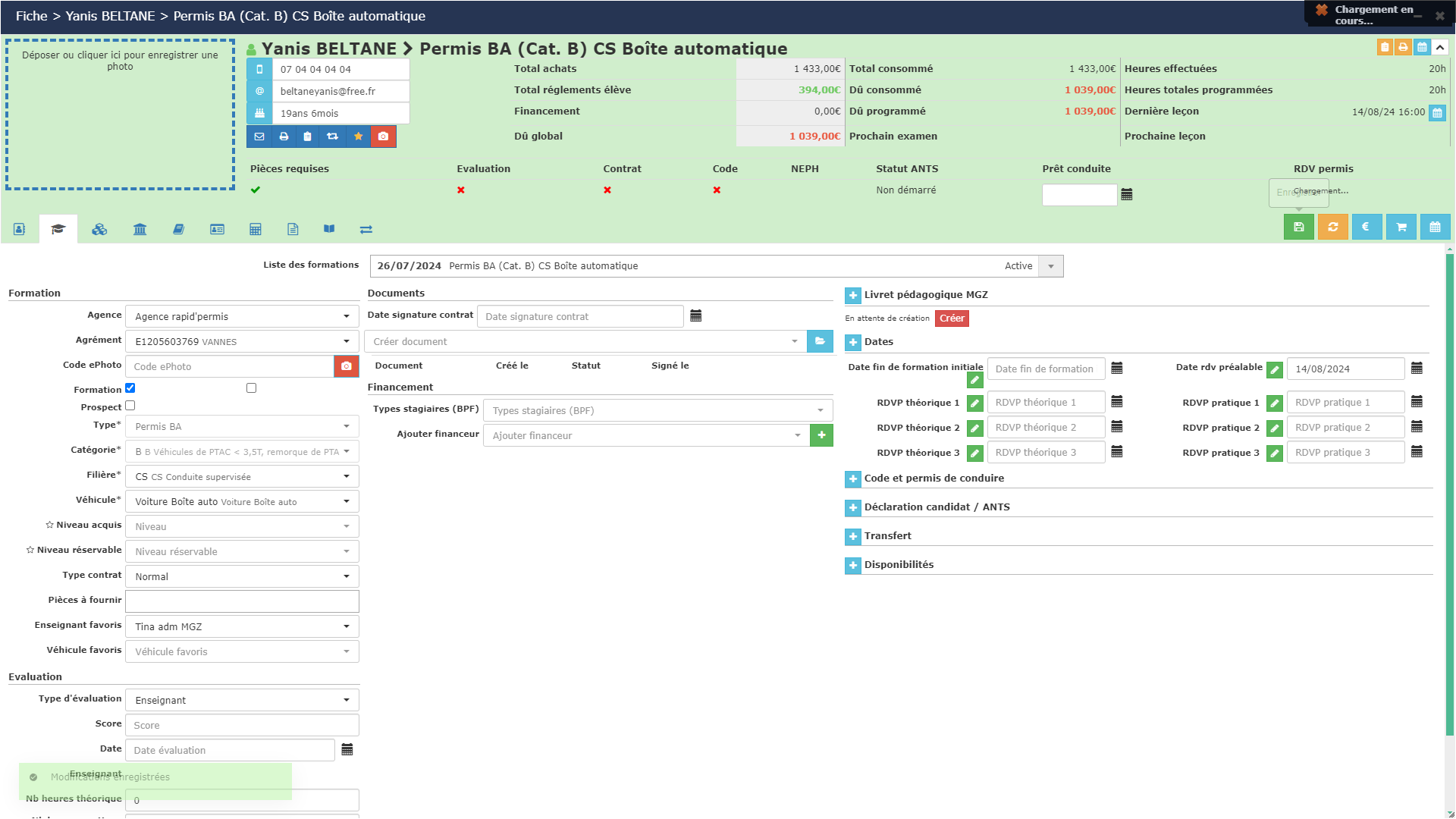Click the red camera icon in student toolbar
Viewport: 1456px width, 819px height.
point(383,136)
